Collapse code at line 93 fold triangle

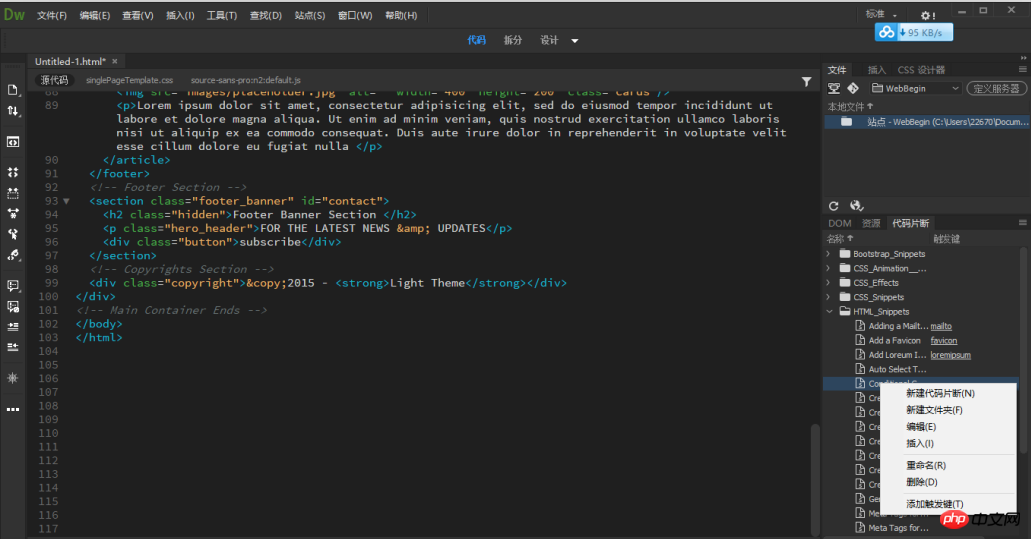tap(66, 201)
